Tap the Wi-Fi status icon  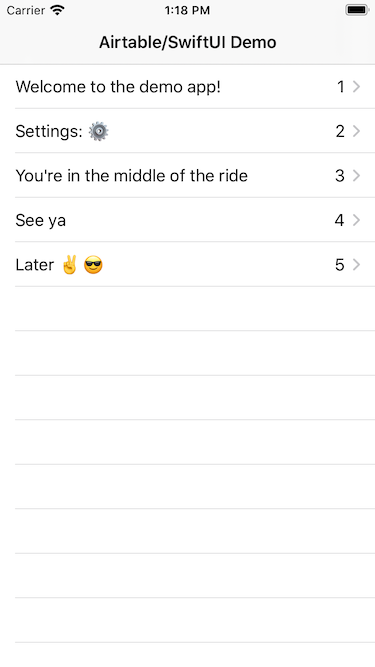pos(57,10)
